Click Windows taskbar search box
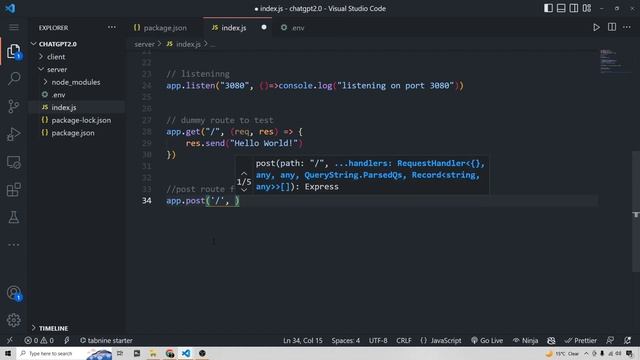Viewport: 640px width, 360px height. 64,353
